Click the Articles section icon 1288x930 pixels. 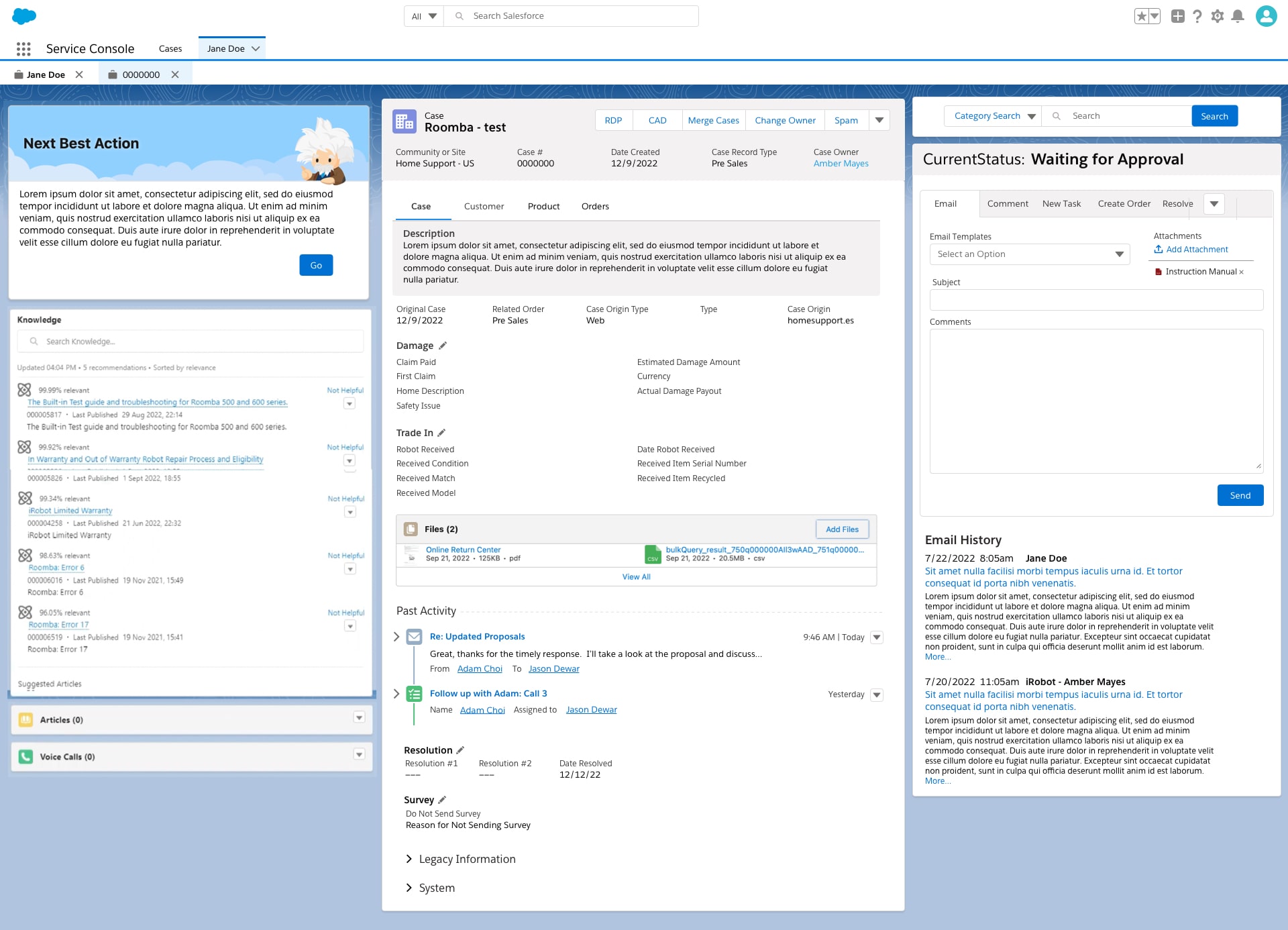click(25, 720)
